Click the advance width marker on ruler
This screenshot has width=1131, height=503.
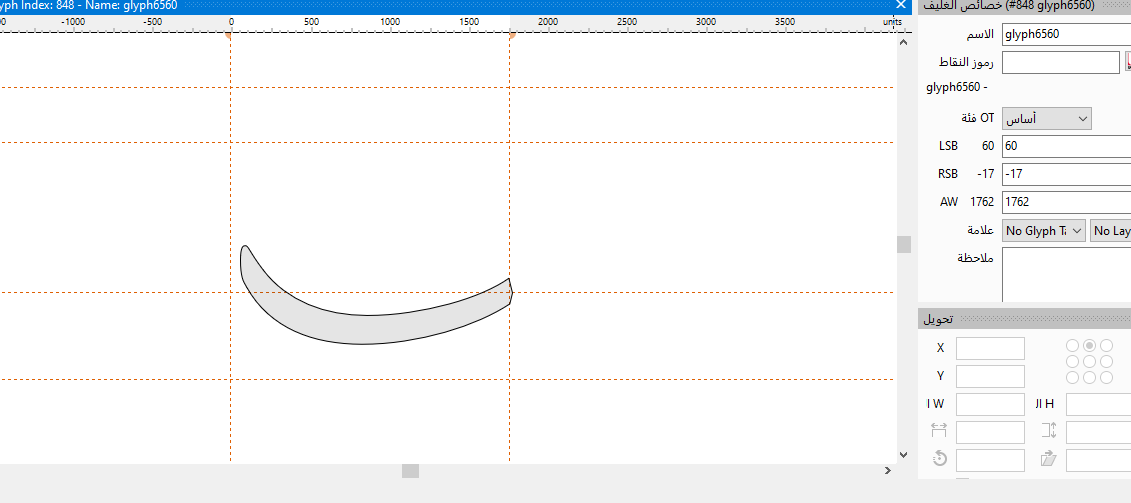pyautogui.click(x=512, y=36)
